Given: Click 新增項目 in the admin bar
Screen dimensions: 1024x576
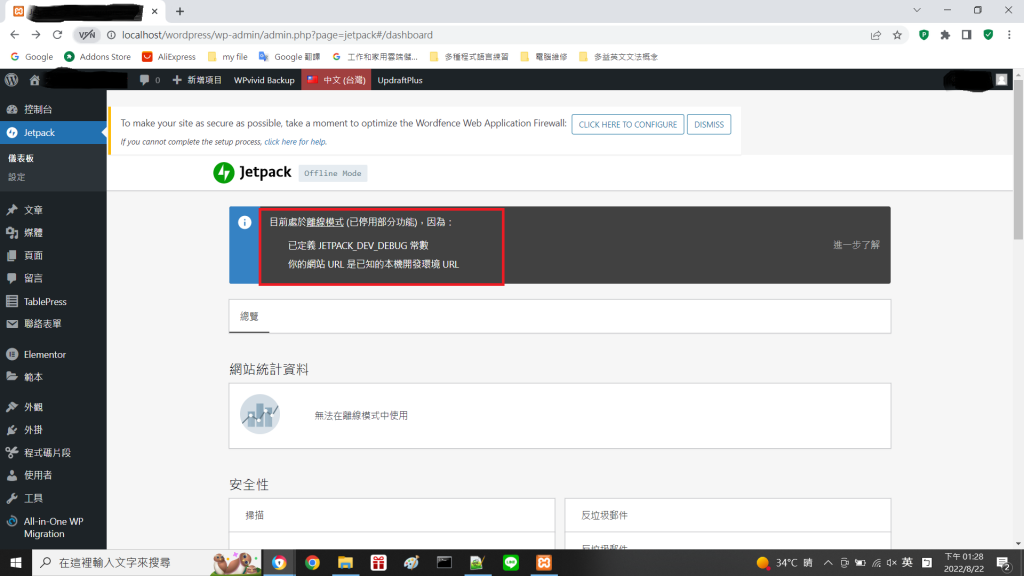Looking at the screenshot, I should [x=197, y=80].
